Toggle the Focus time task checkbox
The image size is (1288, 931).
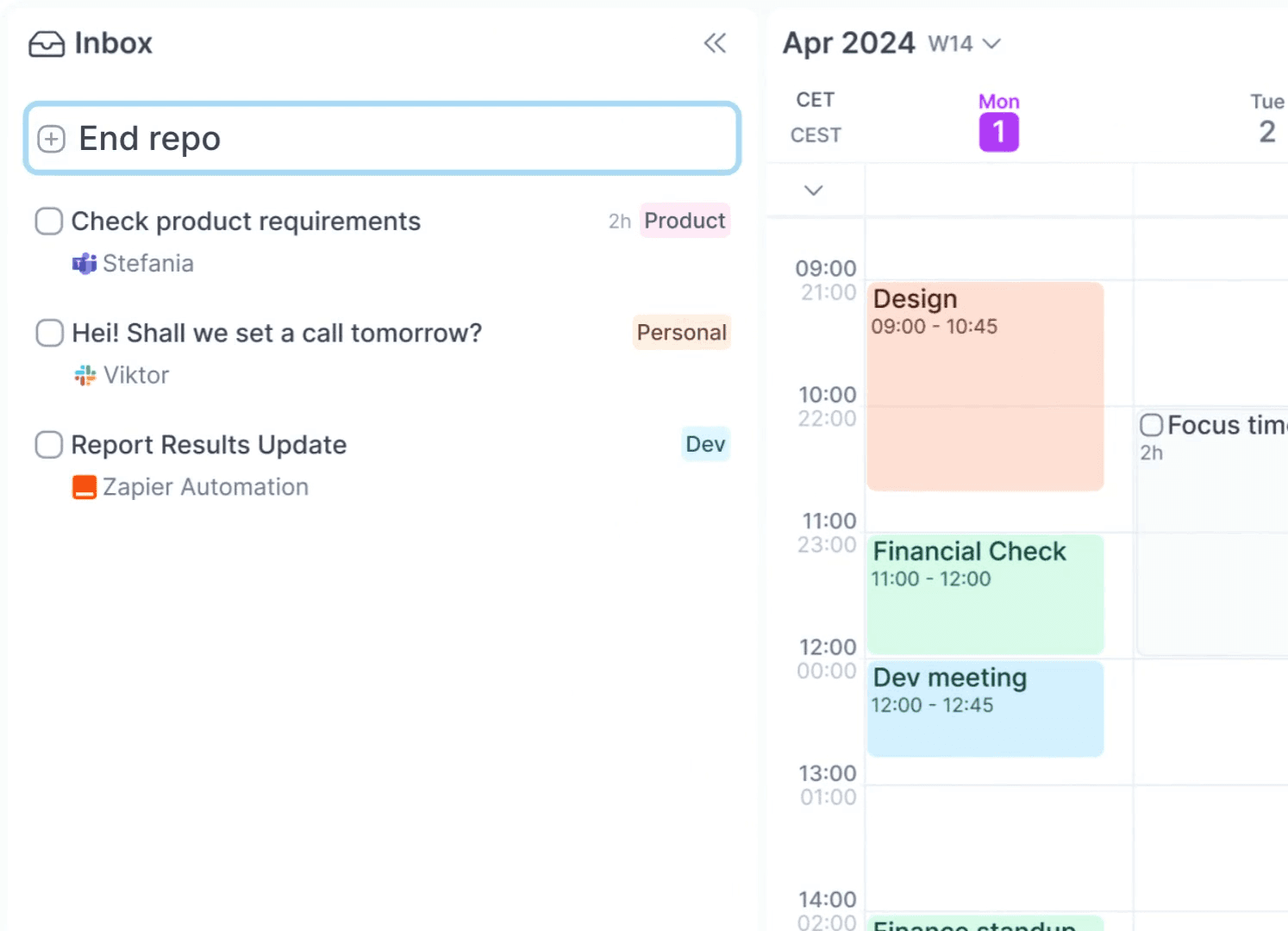(x=1151, y=425)
